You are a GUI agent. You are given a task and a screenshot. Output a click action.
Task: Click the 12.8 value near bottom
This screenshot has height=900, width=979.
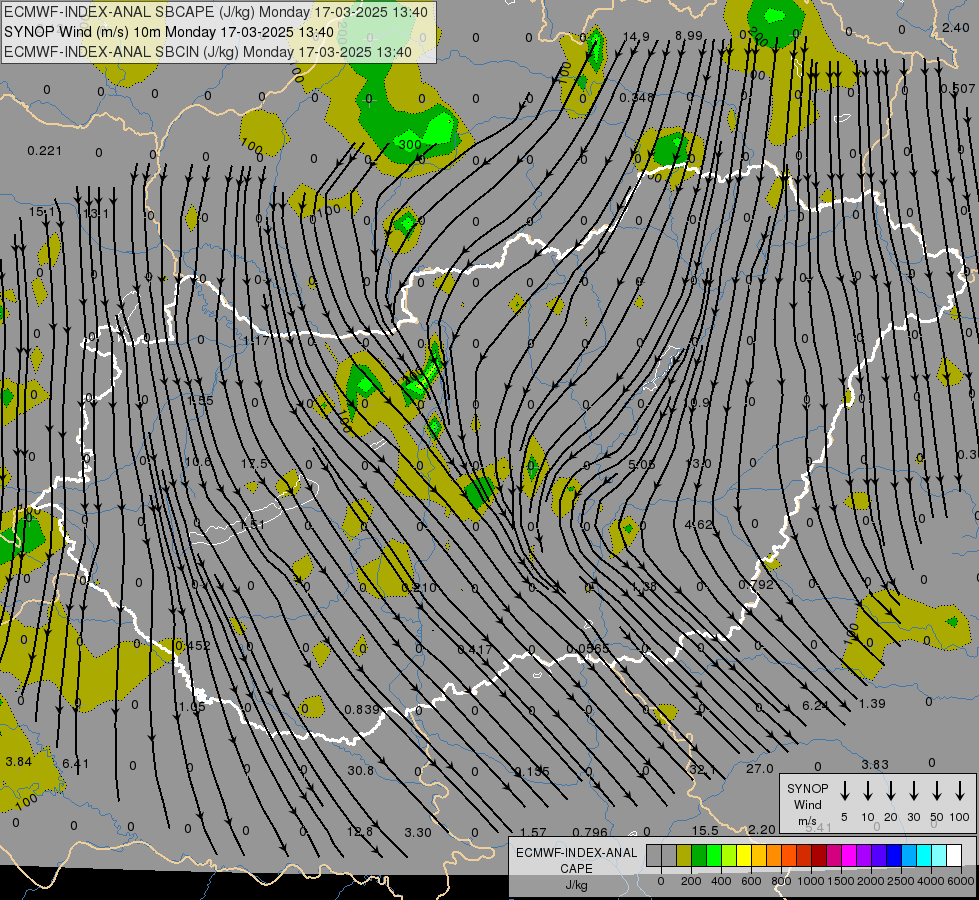tap(360, 831)
